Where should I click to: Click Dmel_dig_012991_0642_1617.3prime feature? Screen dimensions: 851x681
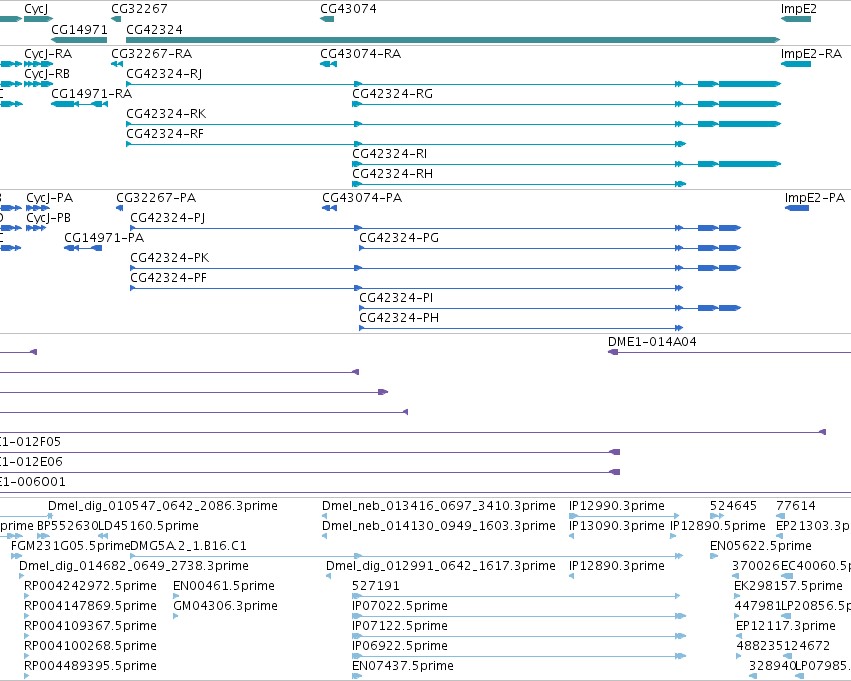pyautogui.click(x=441, y=566)
